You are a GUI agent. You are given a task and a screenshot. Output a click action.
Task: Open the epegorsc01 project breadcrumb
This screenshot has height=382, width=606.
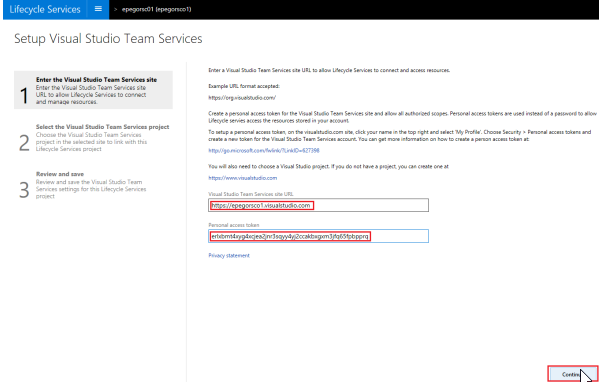coord(157,9)
